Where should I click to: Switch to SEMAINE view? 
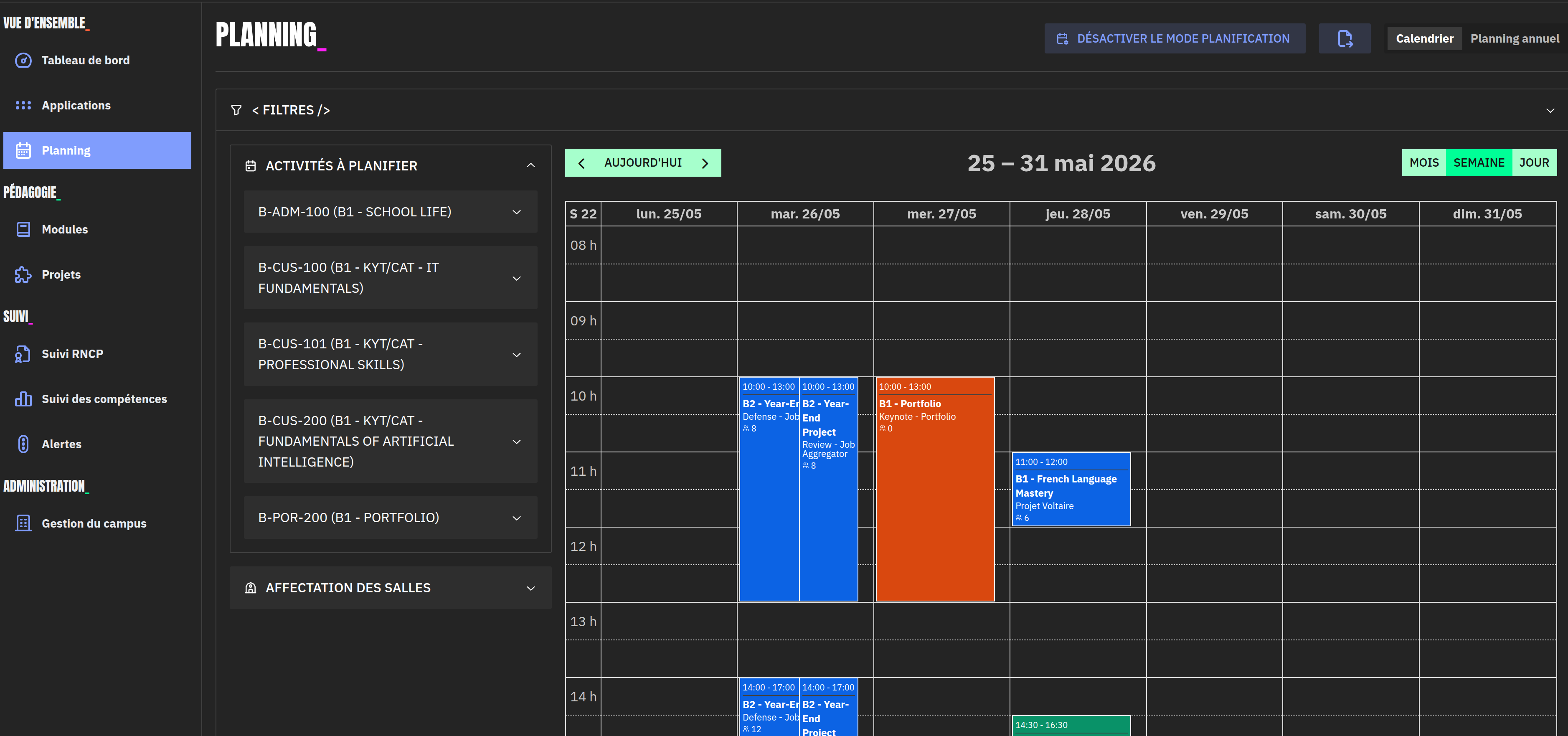click(x=1479, y=162)
